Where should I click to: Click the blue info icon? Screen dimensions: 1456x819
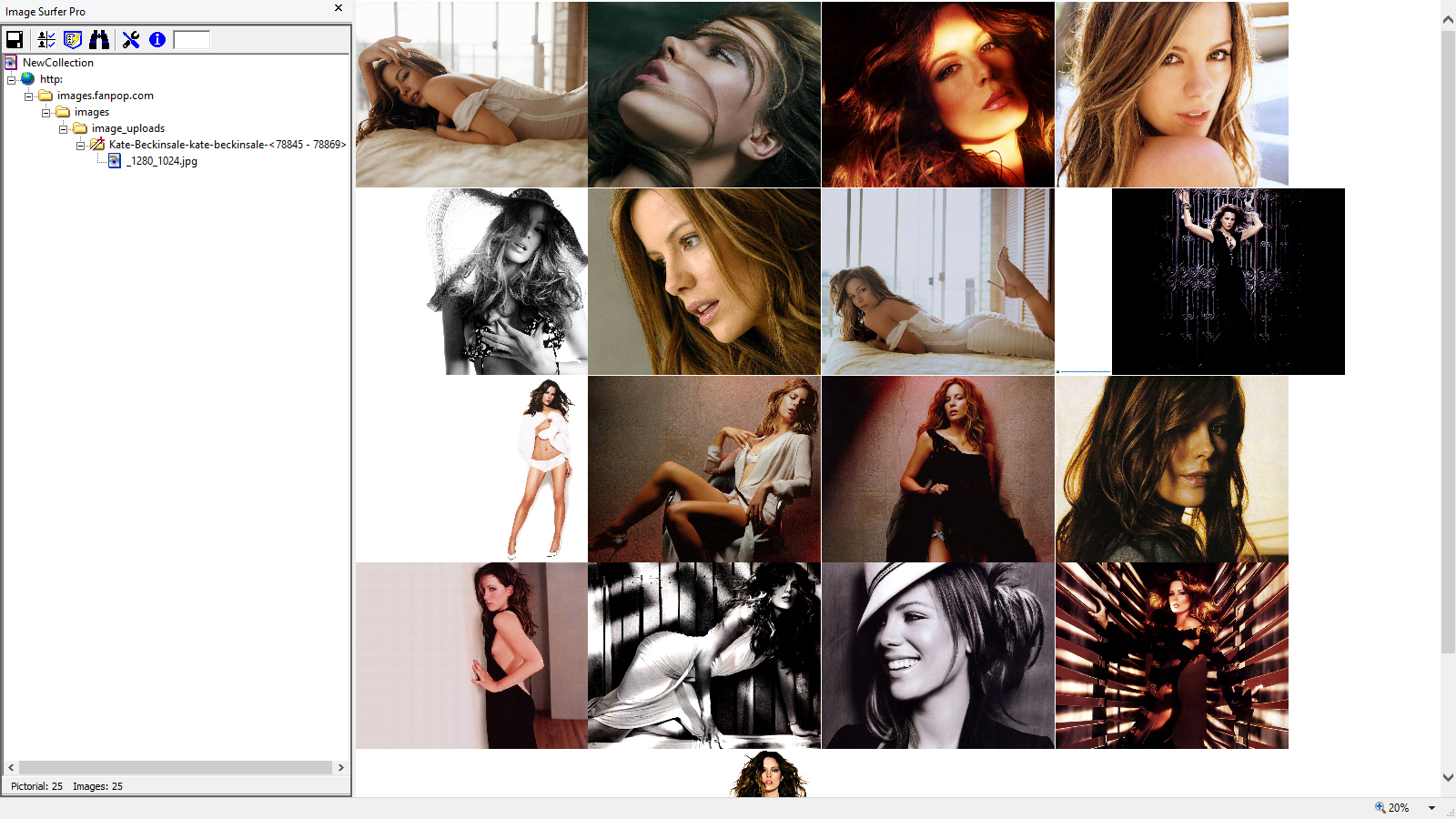[157, 39]
